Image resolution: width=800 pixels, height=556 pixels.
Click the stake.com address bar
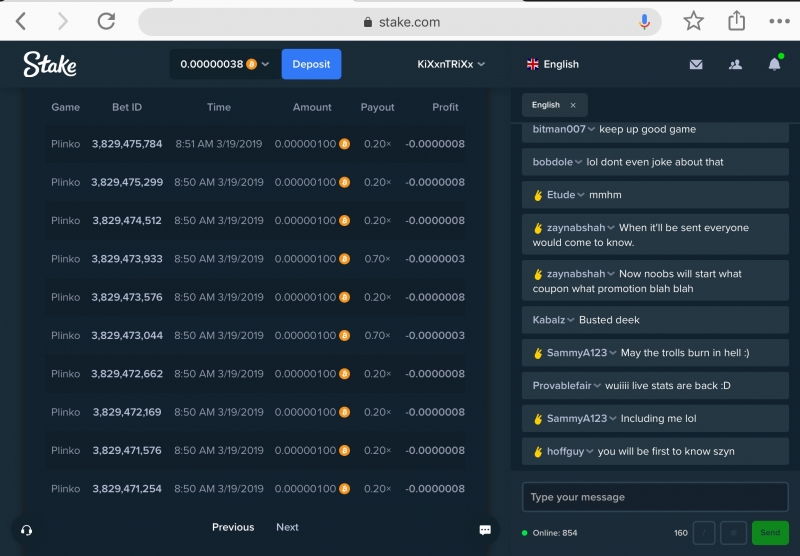tap(400, 22)
